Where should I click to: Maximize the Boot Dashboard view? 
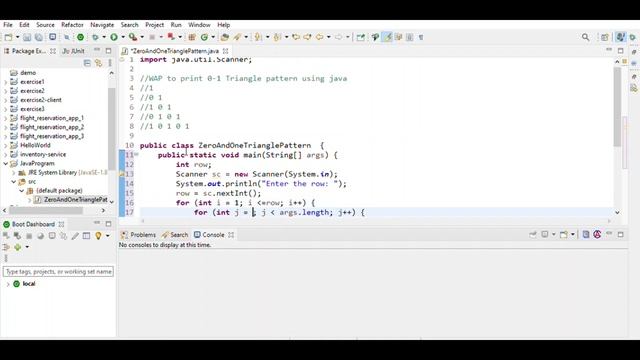click(x=108, y=224)
